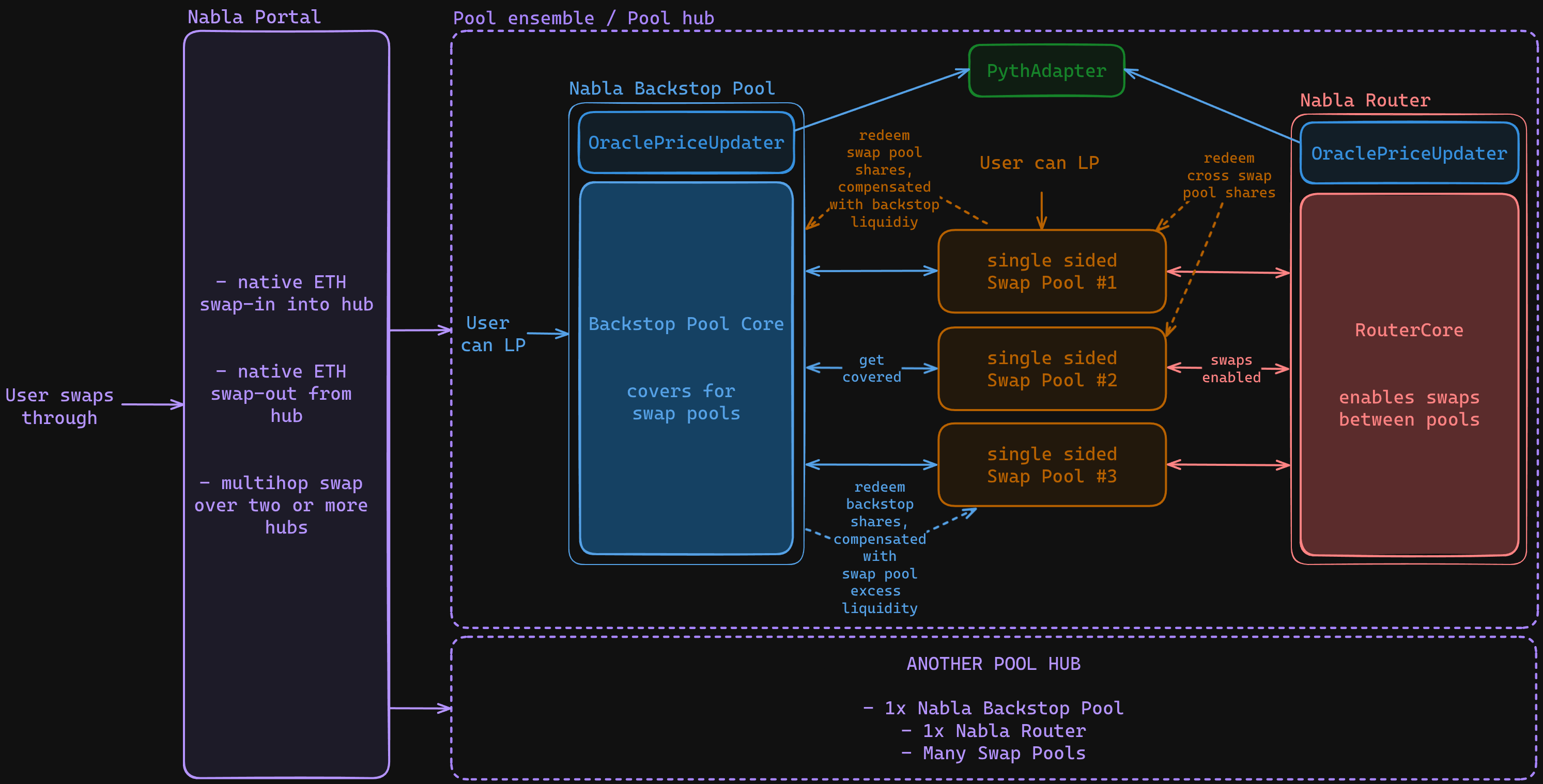Screen dimensions: 1543x784
Task: Click OraclePriceUpdater in Nabla Router
Action: 1409,153
